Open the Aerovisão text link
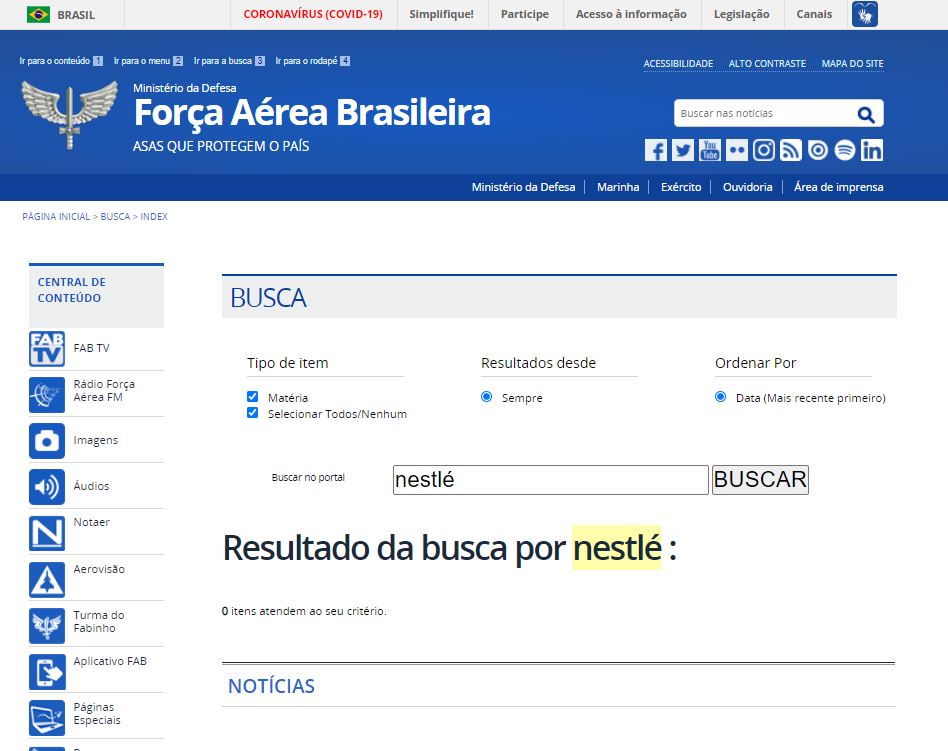This screenshot has width=948, height=751. (99, 569)
